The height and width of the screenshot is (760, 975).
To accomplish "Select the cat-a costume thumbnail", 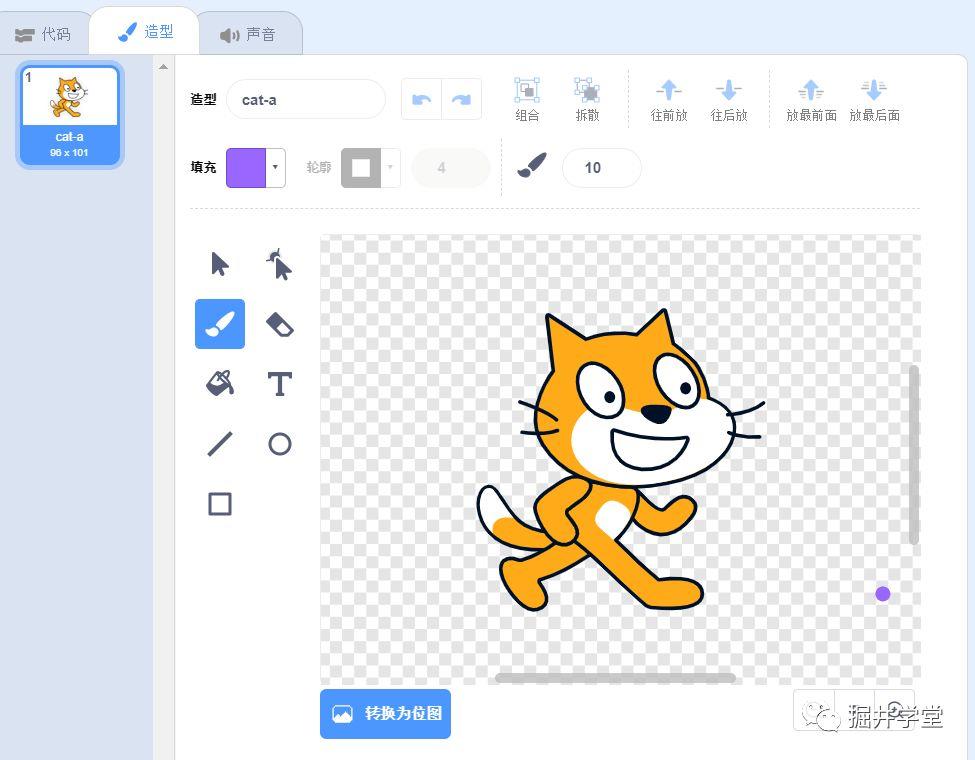I will coord(70,115).
